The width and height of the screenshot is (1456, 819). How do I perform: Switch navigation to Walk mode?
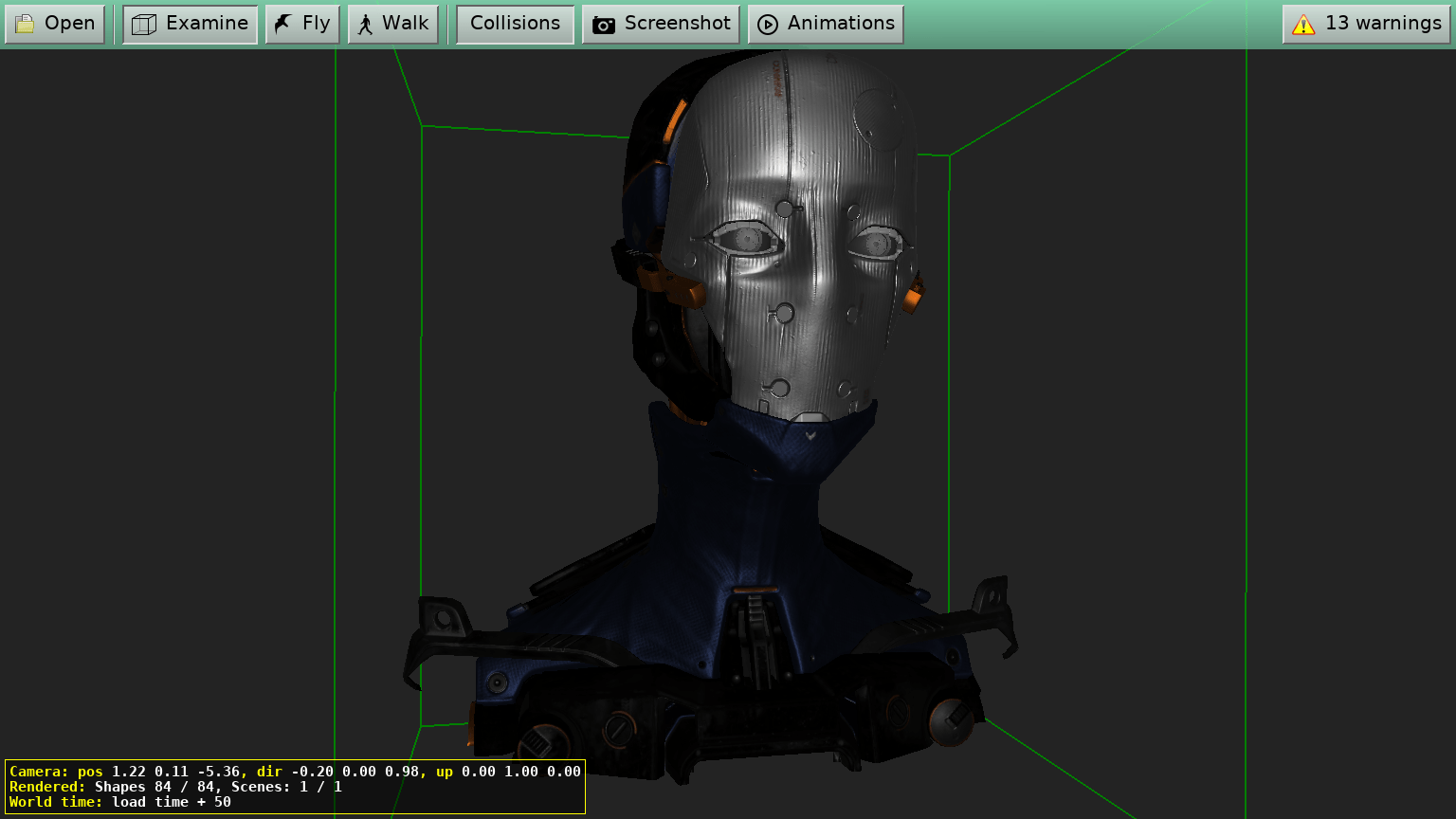[392, 23]
